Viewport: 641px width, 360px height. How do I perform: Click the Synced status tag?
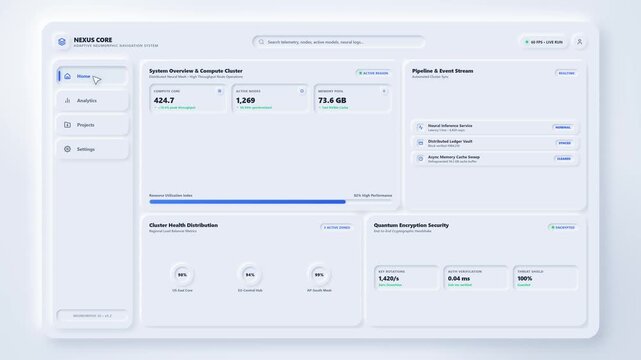[565, 143]
